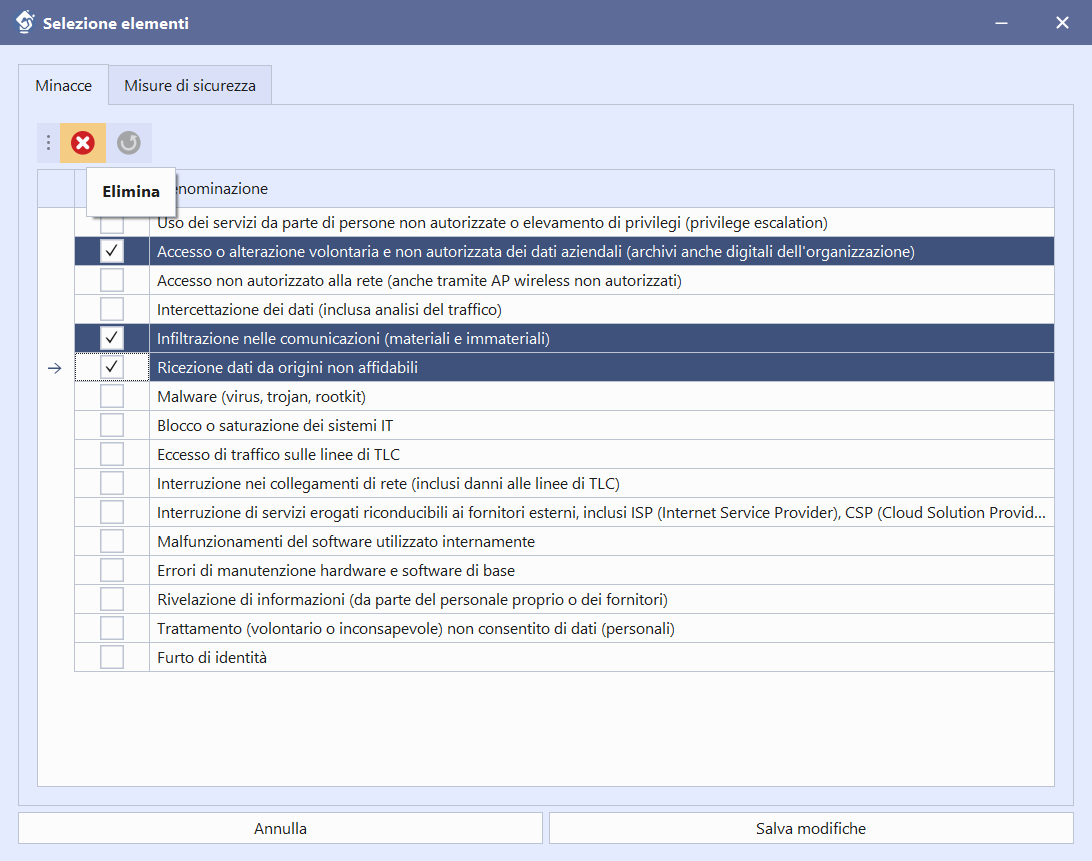Select the Eccesso di traffico sulle linee row
Image resolution: width=1092 pixels, height=861 pixels.
tap(278, 454)
